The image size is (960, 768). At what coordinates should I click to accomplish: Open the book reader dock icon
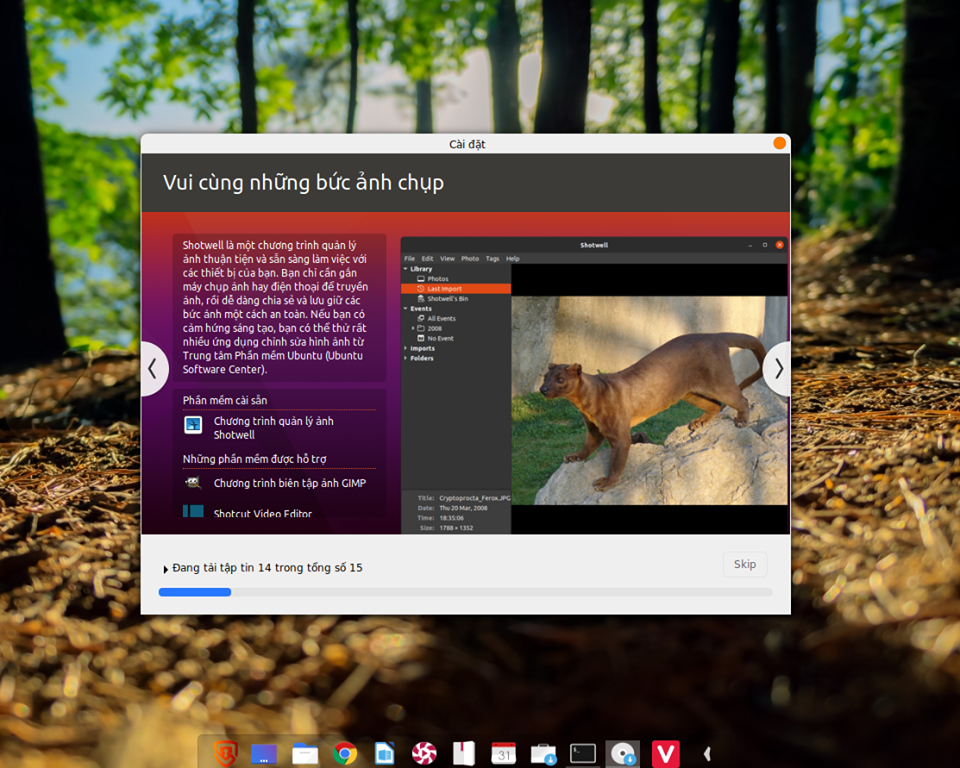464,753
